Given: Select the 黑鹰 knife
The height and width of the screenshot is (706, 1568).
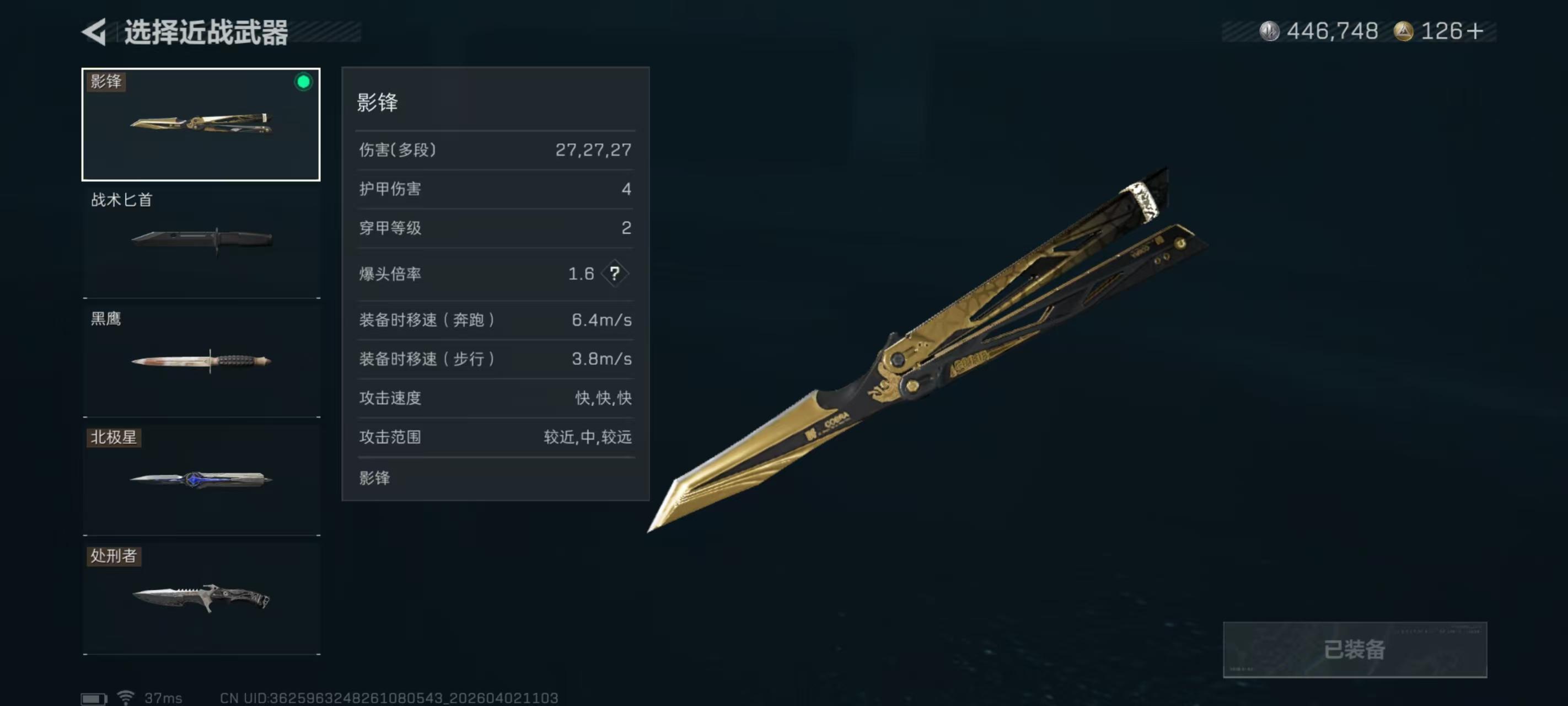Looking at the screenshot, I should coord(201,361).
